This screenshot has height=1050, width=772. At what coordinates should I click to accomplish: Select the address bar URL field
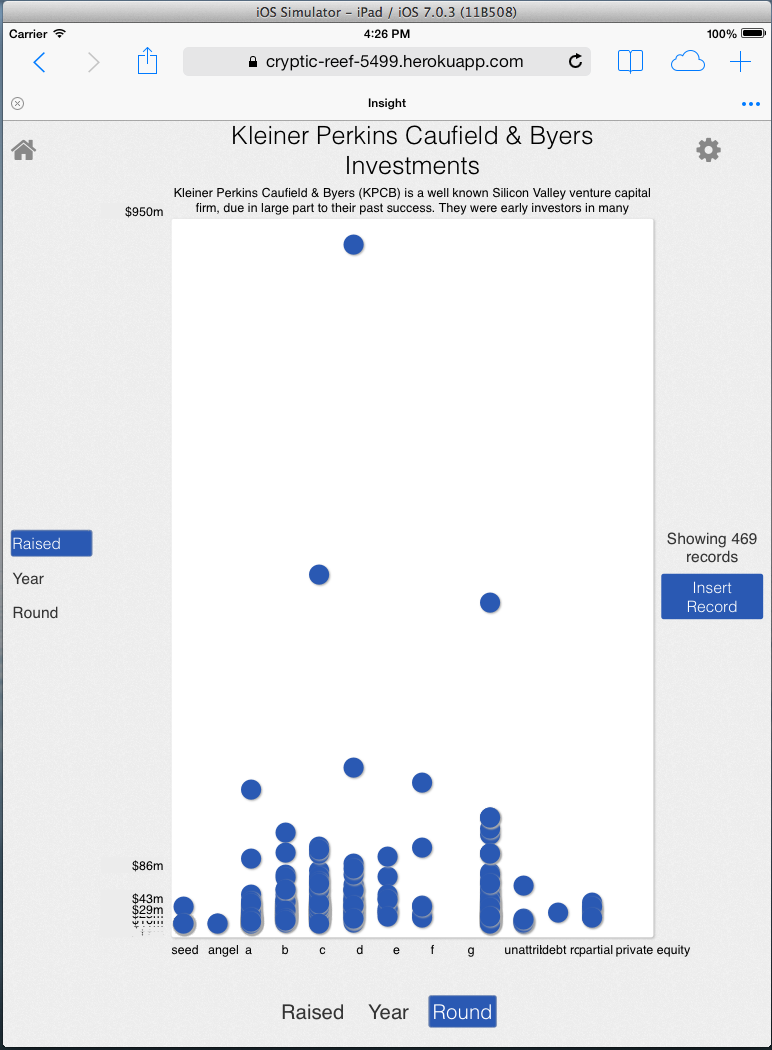point(386,62)
